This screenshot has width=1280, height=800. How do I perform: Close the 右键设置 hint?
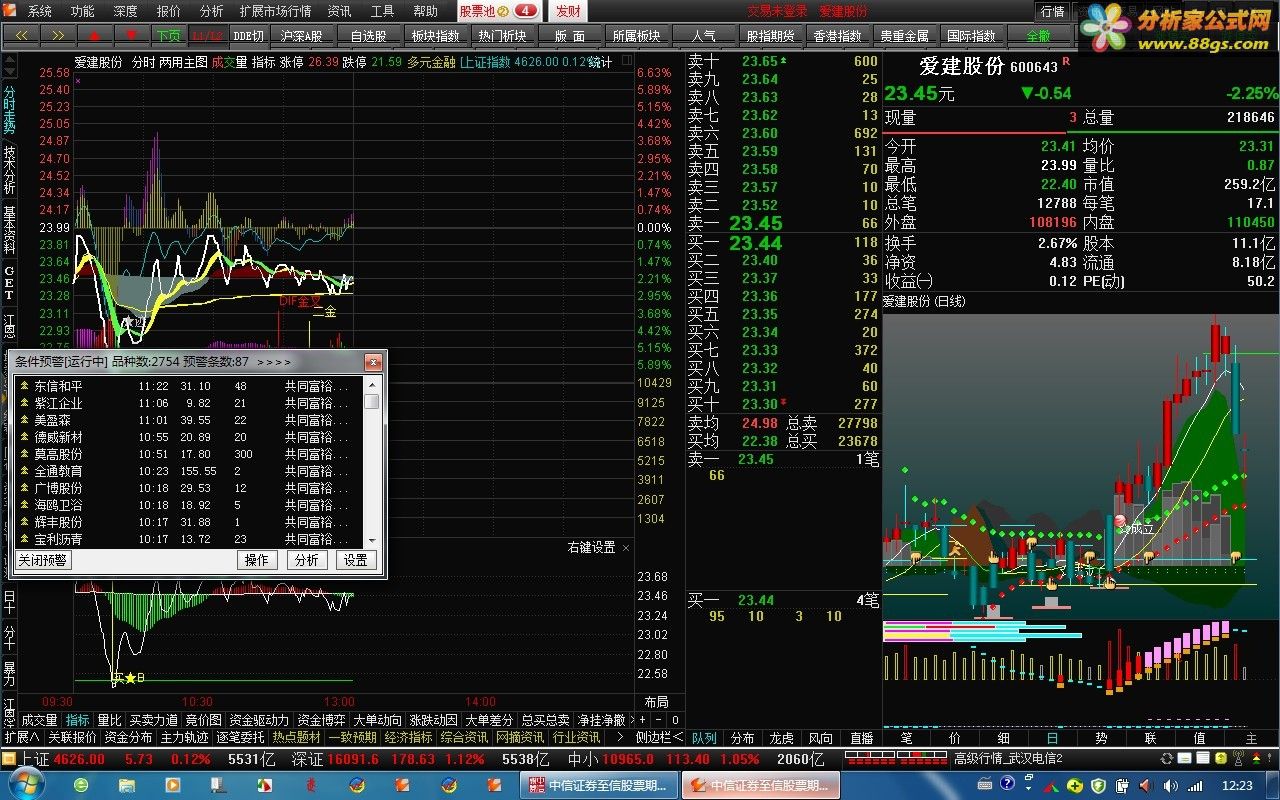pyautogui.click(x=626, y=547)
